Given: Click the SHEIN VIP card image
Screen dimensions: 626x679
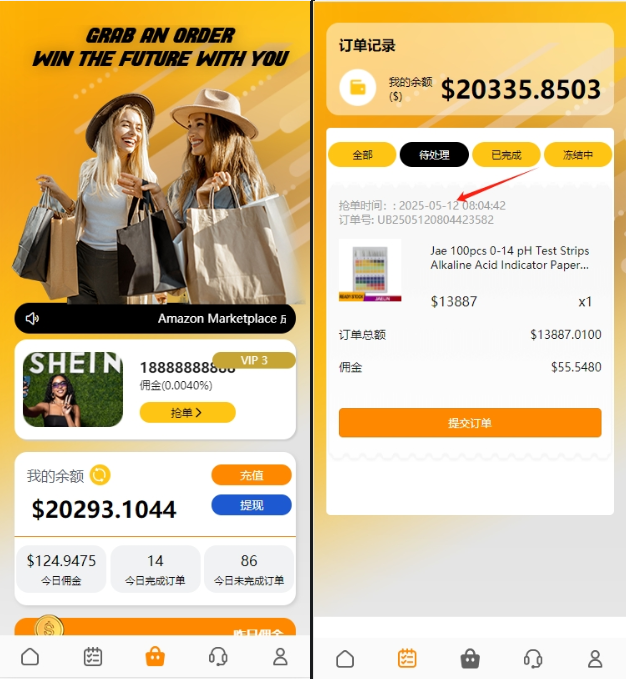Looking at the screenshot, I should pyautogui.click(x=73, y=389).
